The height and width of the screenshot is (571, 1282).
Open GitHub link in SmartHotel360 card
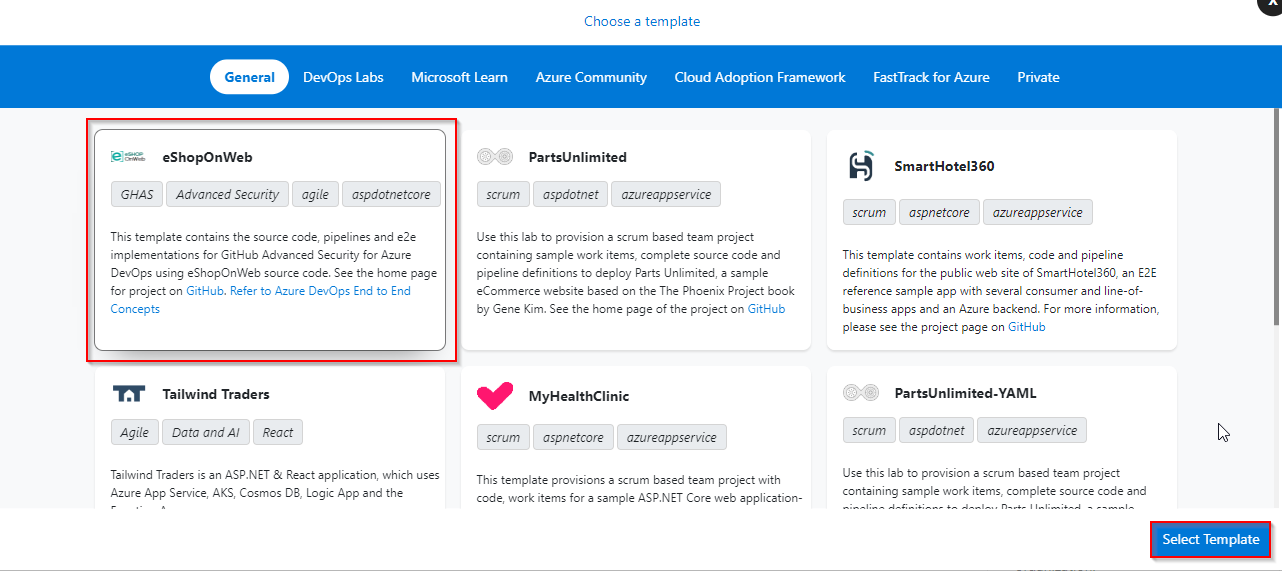tap(1026, 327)
